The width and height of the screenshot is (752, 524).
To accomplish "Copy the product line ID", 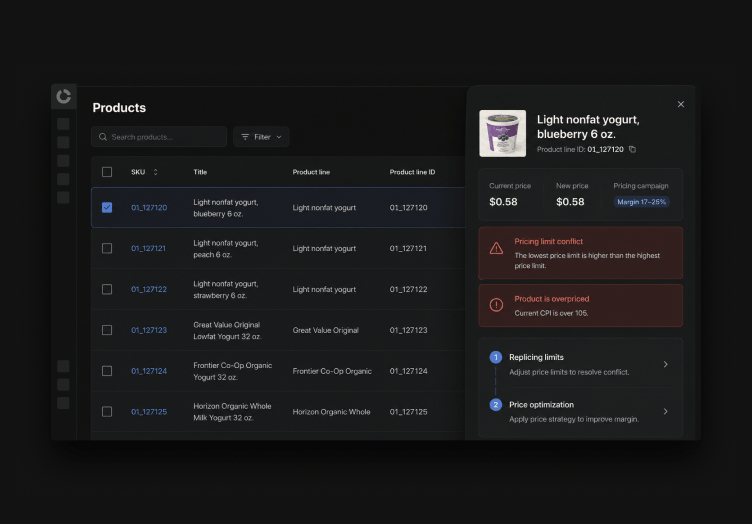I will tap(633, 150).
